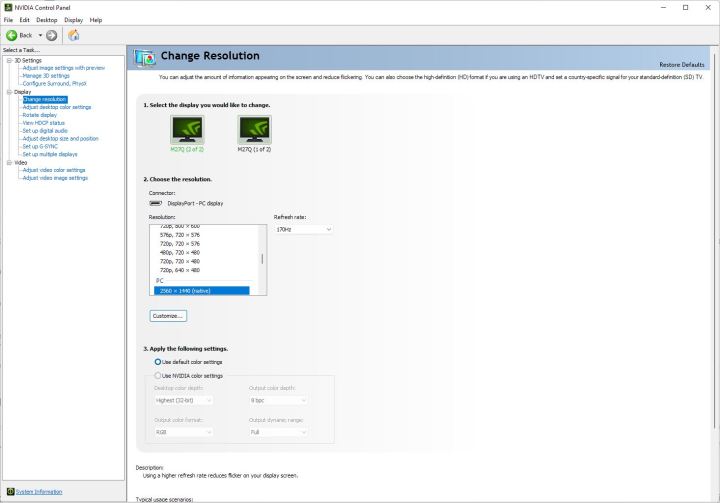Collapse the Video tree node
Screen dimensions: 720x503
tap(8, 162)
